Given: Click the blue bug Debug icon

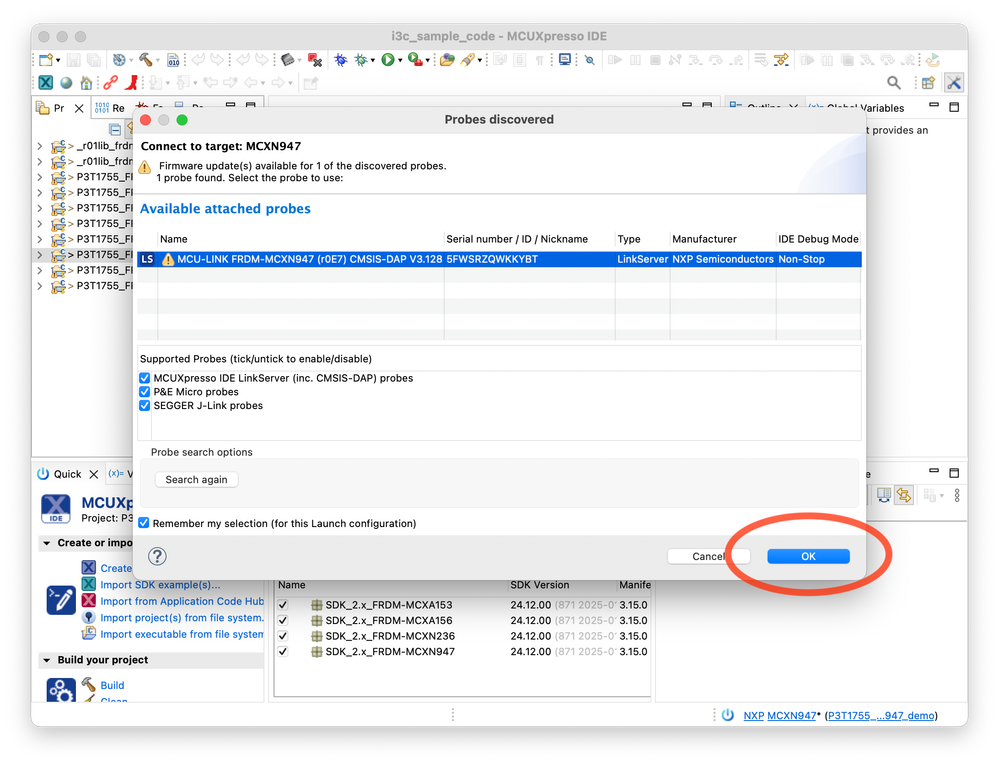Looking at the screenshot, I should click(341, 60).
